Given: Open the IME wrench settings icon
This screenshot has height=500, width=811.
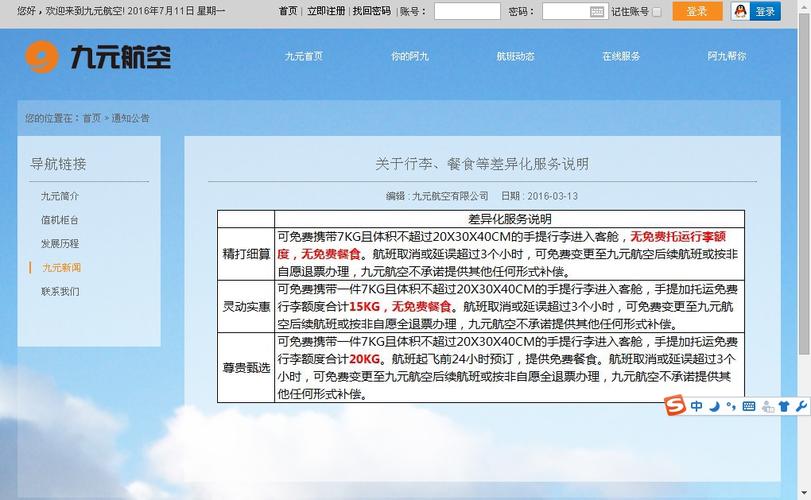Looking at the screenshot, I should coord(801,406).
